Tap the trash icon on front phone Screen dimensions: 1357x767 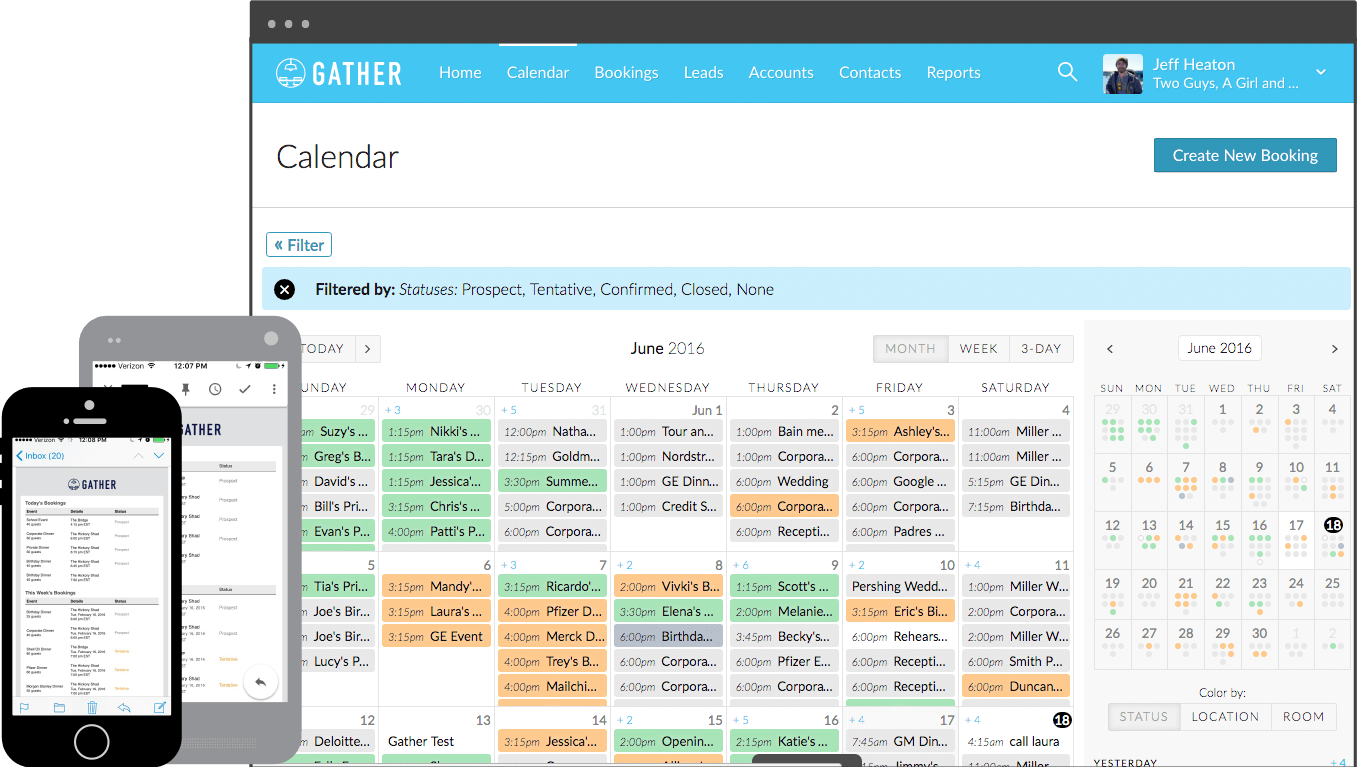coord(92,707)
